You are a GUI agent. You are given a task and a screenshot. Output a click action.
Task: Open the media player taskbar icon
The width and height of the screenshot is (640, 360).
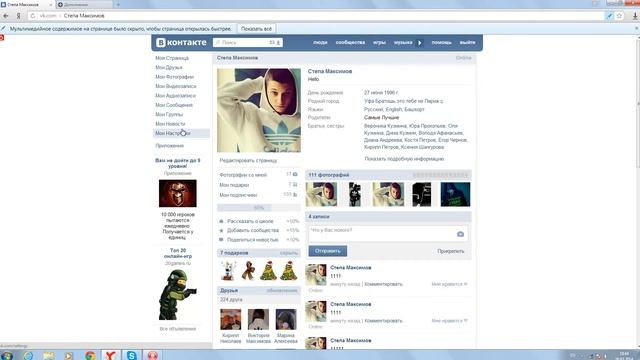69,355
